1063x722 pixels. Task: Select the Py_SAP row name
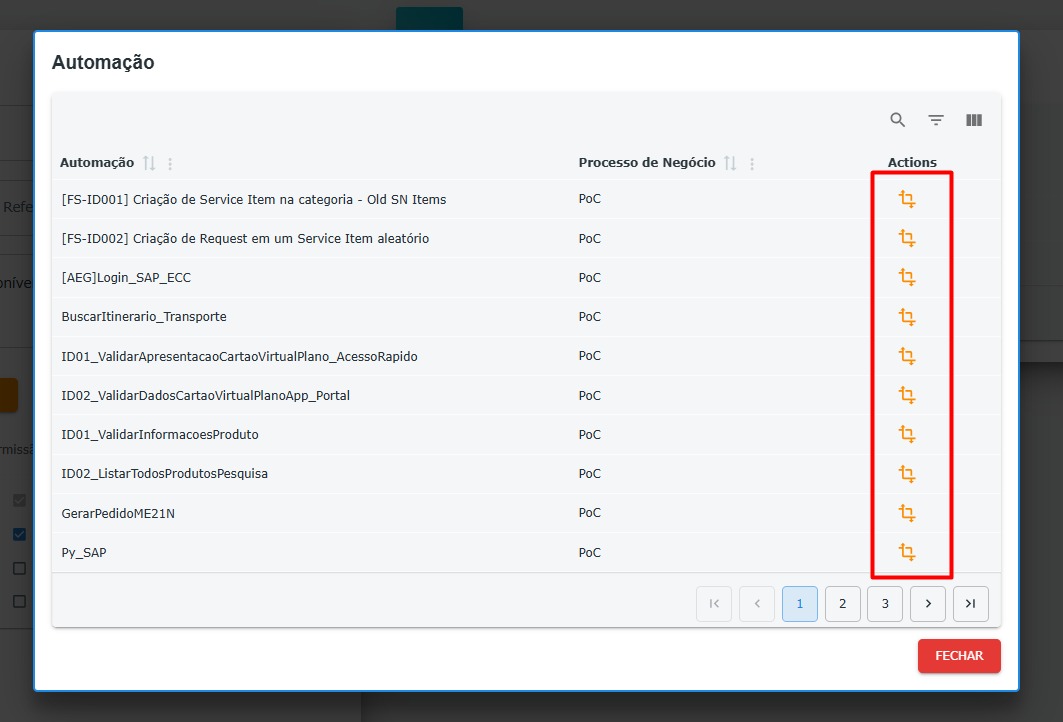83,553
